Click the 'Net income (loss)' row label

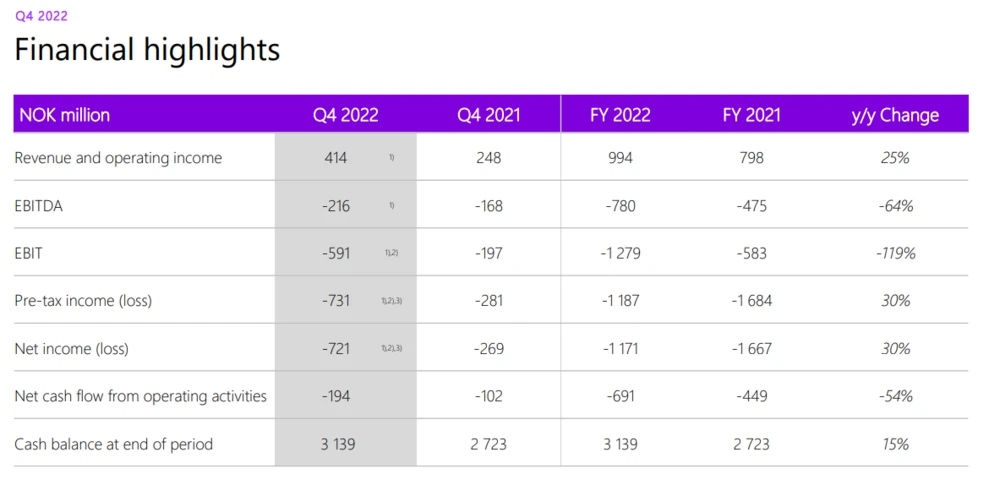click(72, 349)
